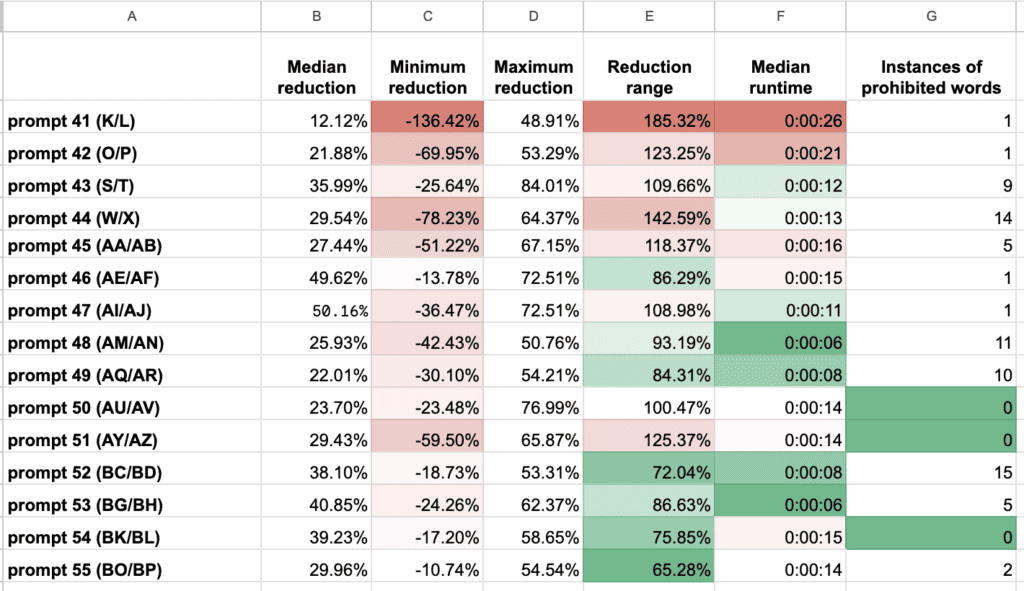Select the 185.32% reduction range cell
Viewport: 1024px width, 591px height.
click(649, 121)
